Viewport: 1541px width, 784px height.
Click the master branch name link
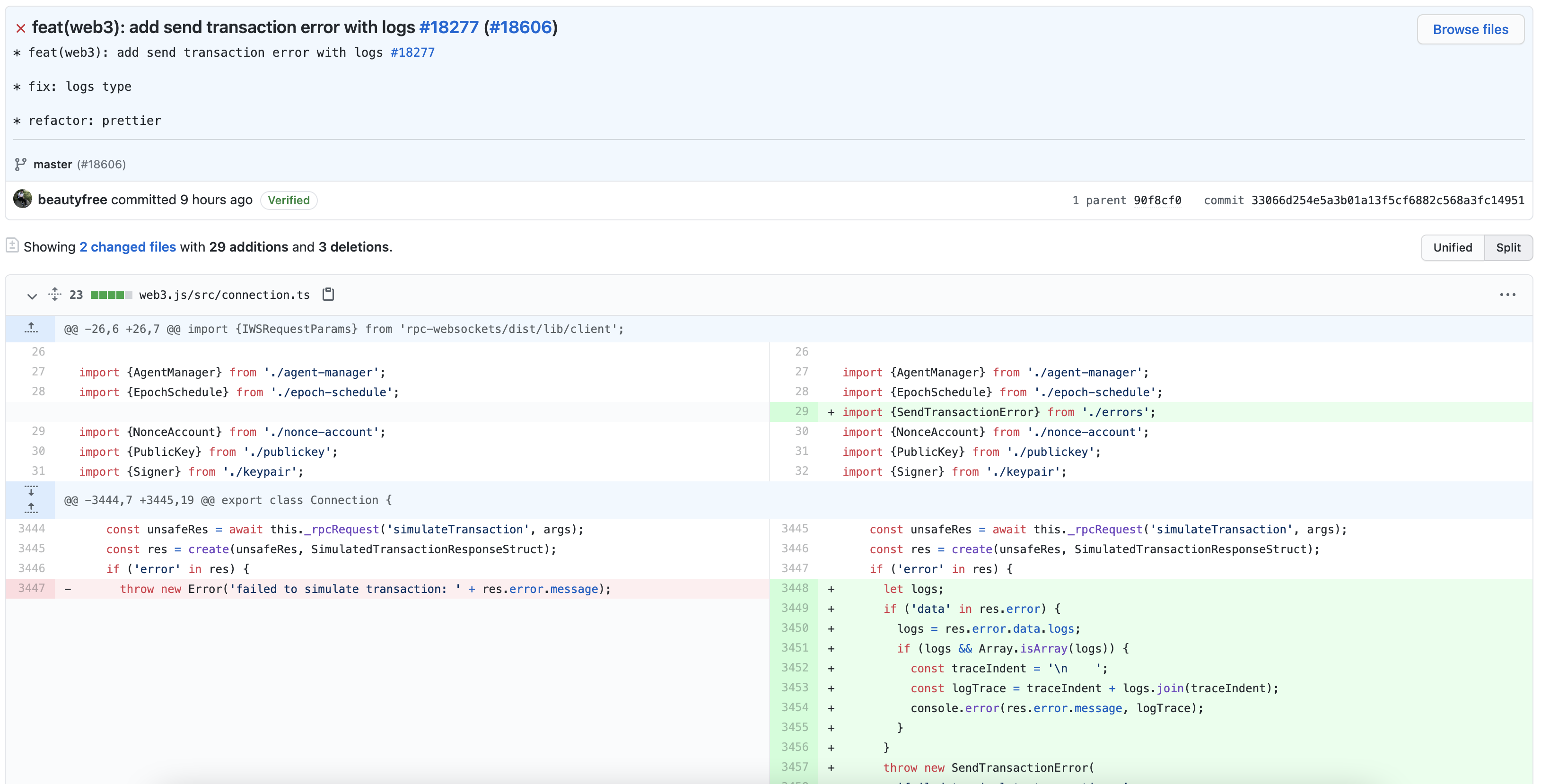(53, 165)
